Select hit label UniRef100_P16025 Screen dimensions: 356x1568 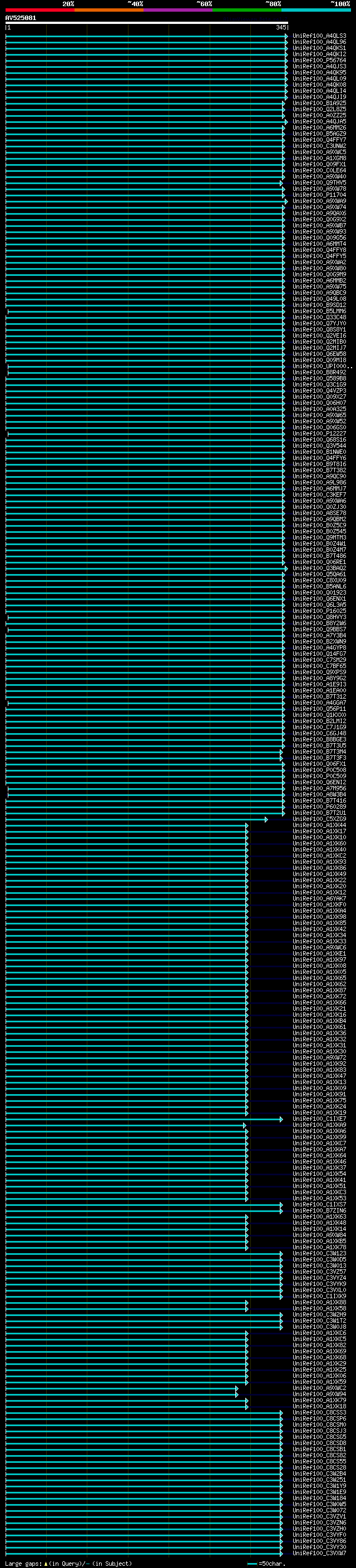[x=319, y=611]
